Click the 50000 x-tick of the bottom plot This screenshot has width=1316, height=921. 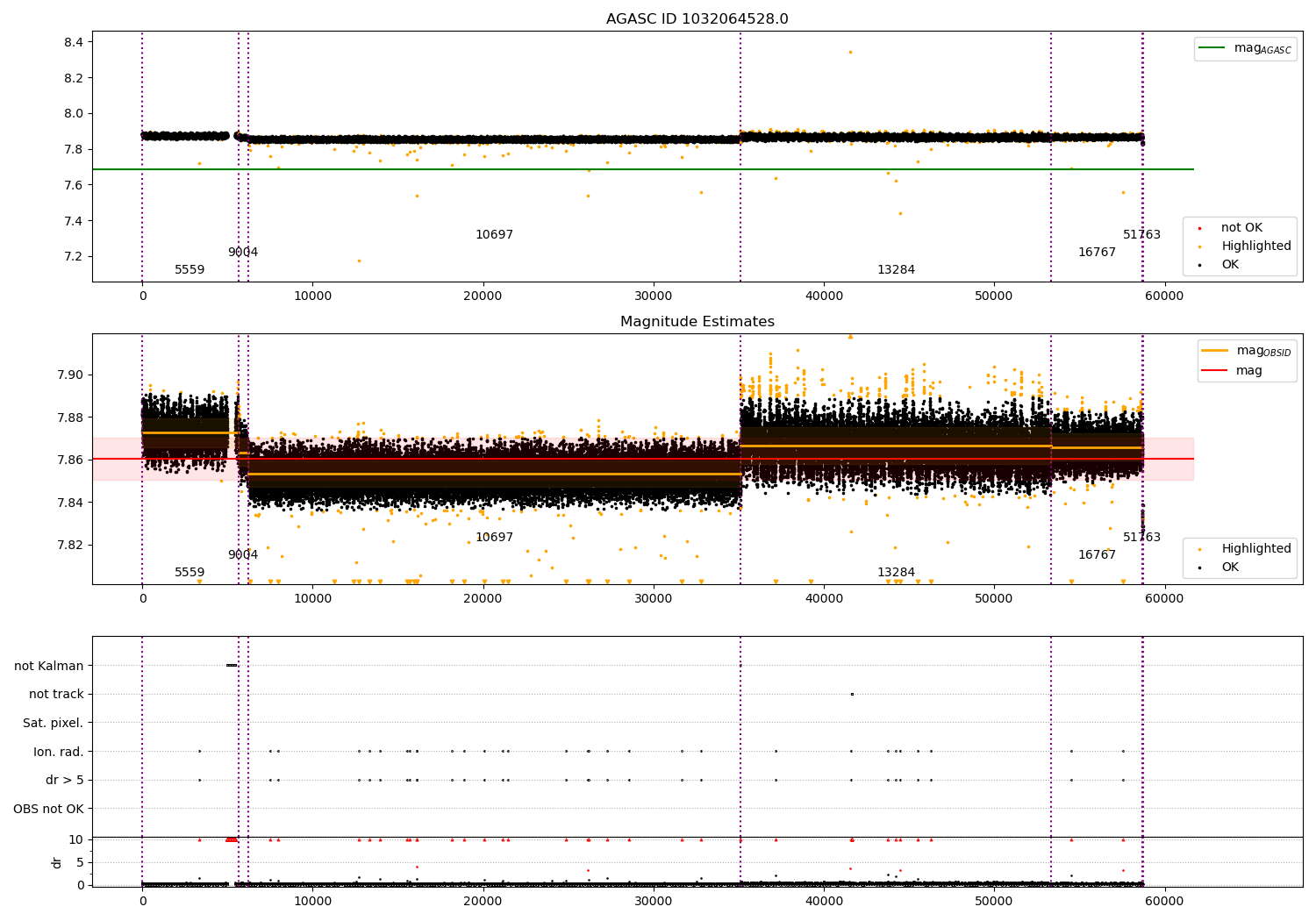click(x=994, y=901)
